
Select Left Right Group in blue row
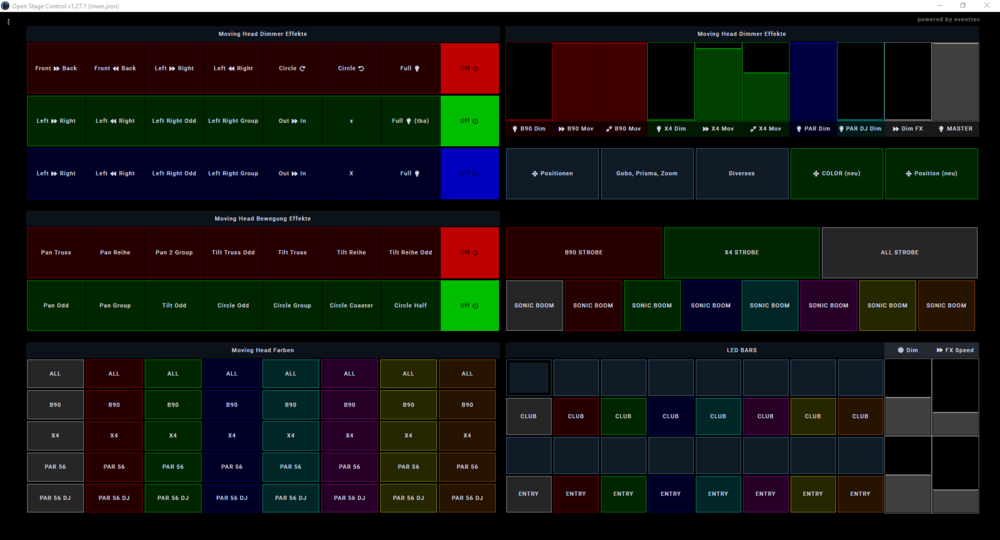pos(233,173)
